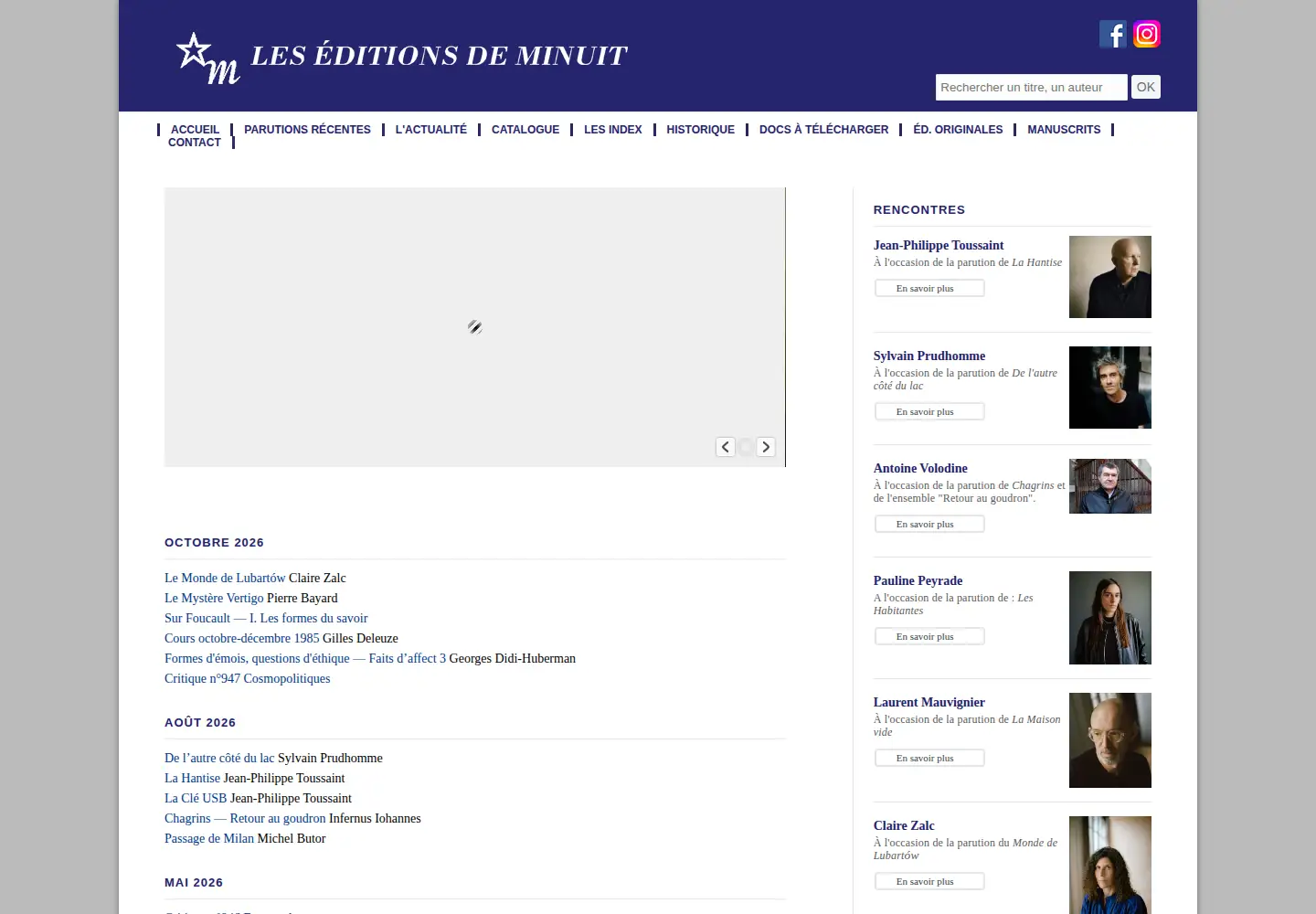Open Chagrins — Retour au goudron link
This screenshot has height=914, width=1316.
point(245,819)
